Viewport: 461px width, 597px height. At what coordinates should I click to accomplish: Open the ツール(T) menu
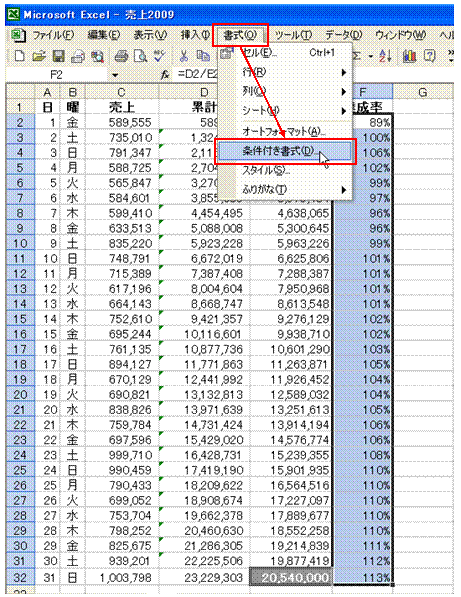pos(293,35)
